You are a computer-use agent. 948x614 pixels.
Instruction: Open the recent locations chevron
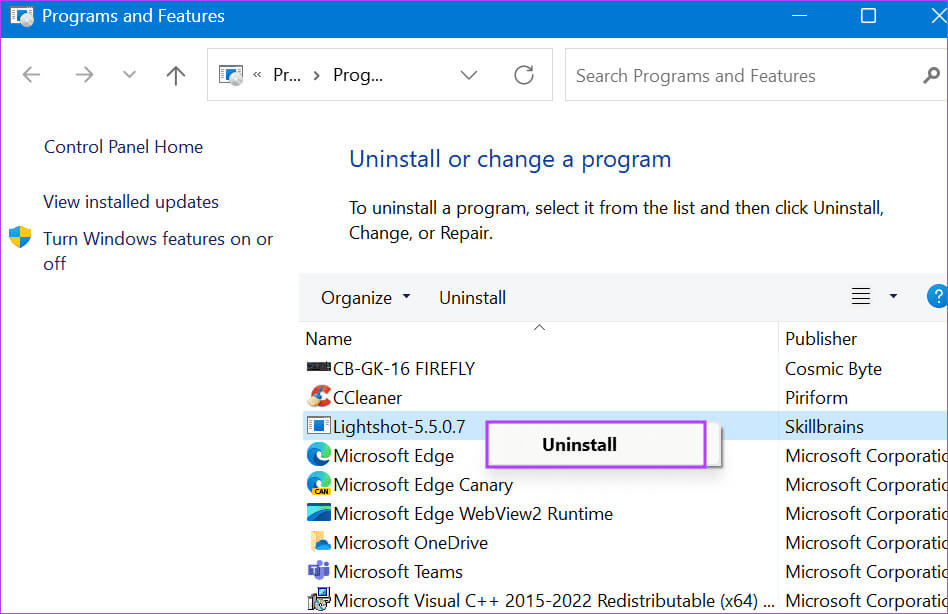129,75
